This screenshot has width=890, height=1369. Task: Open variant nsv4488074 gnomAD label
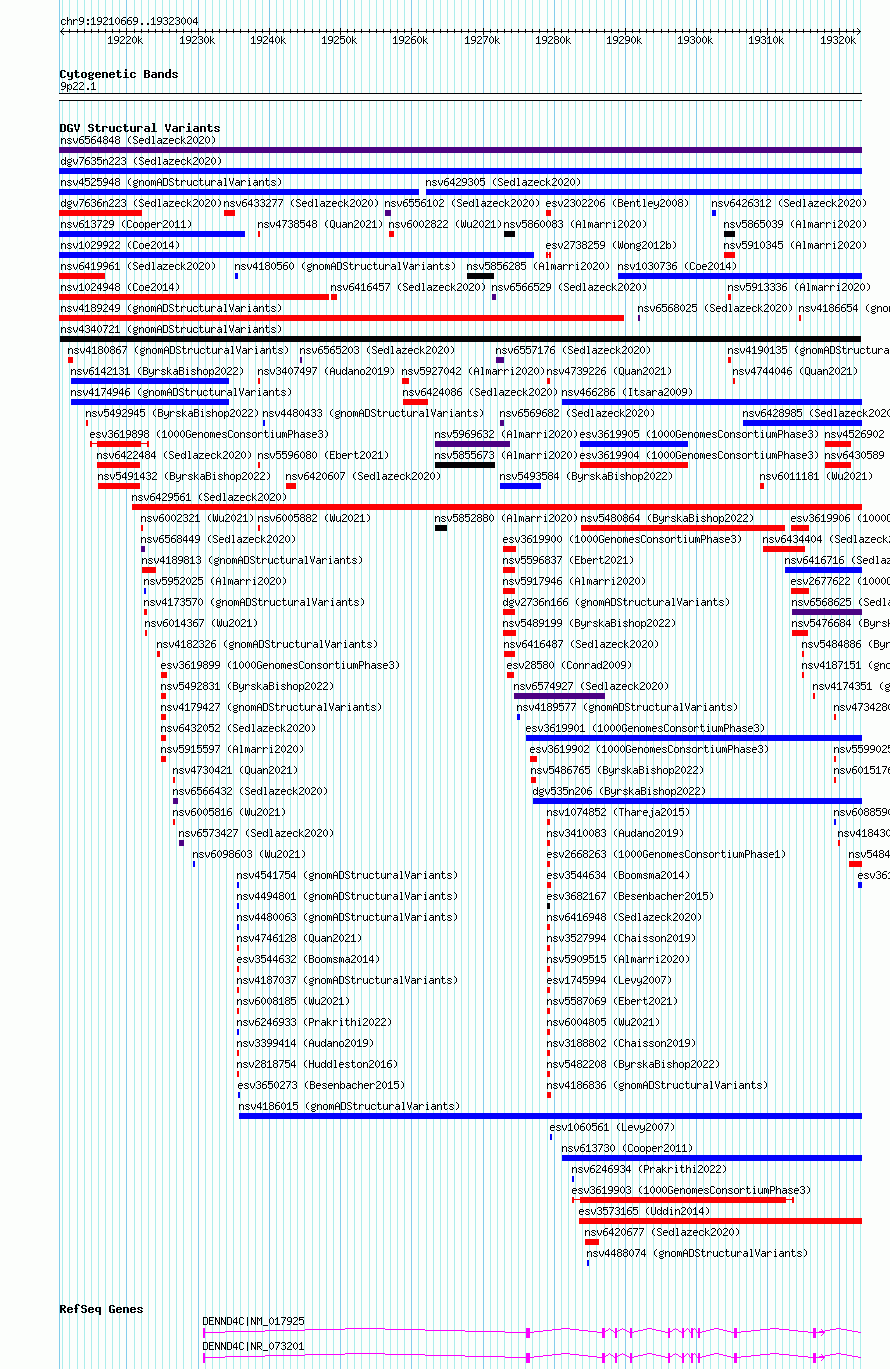click(x=697, y=1253)
